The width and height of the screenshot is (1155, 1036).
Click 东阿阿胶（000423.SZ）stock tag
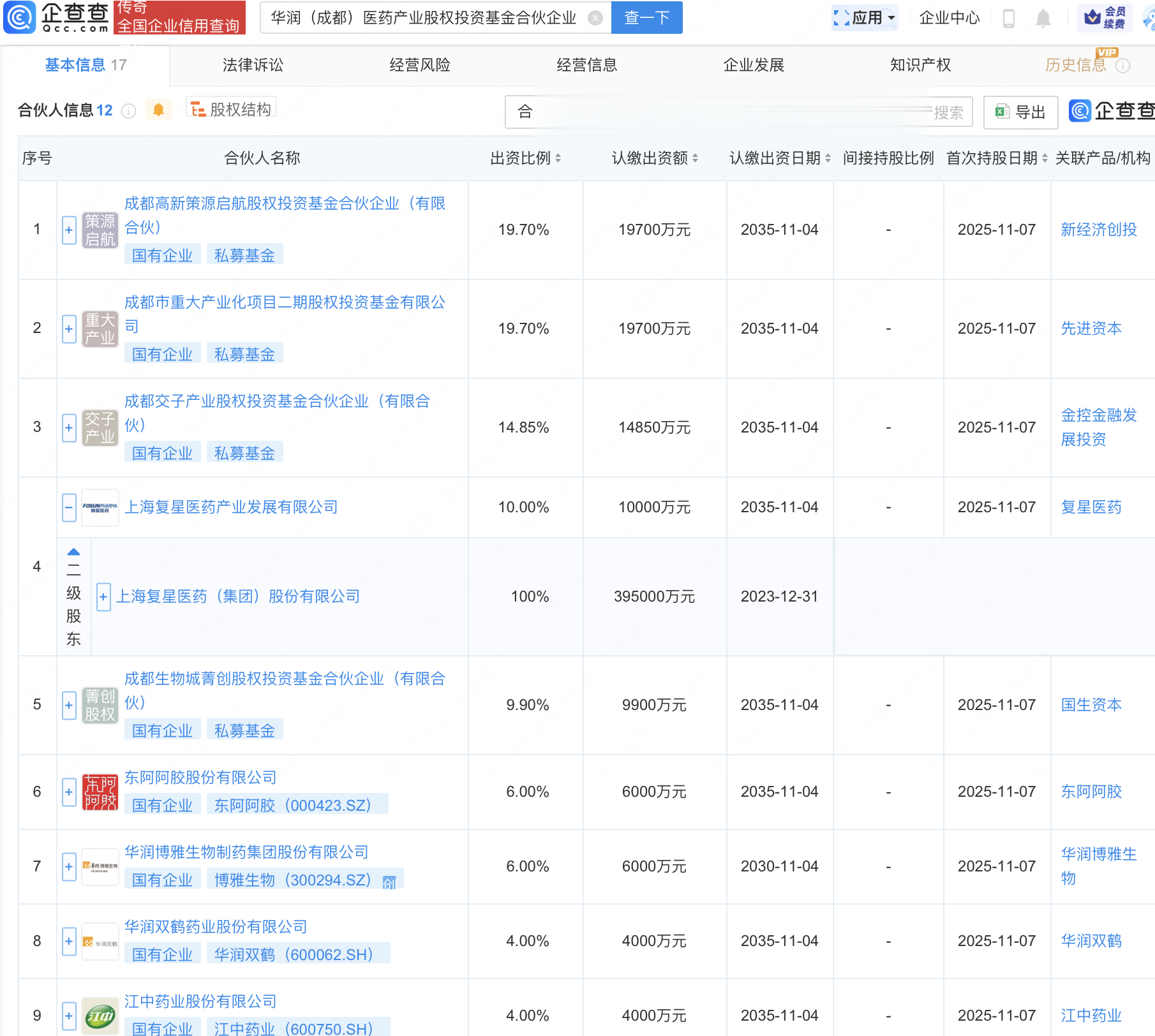[297, 806]
